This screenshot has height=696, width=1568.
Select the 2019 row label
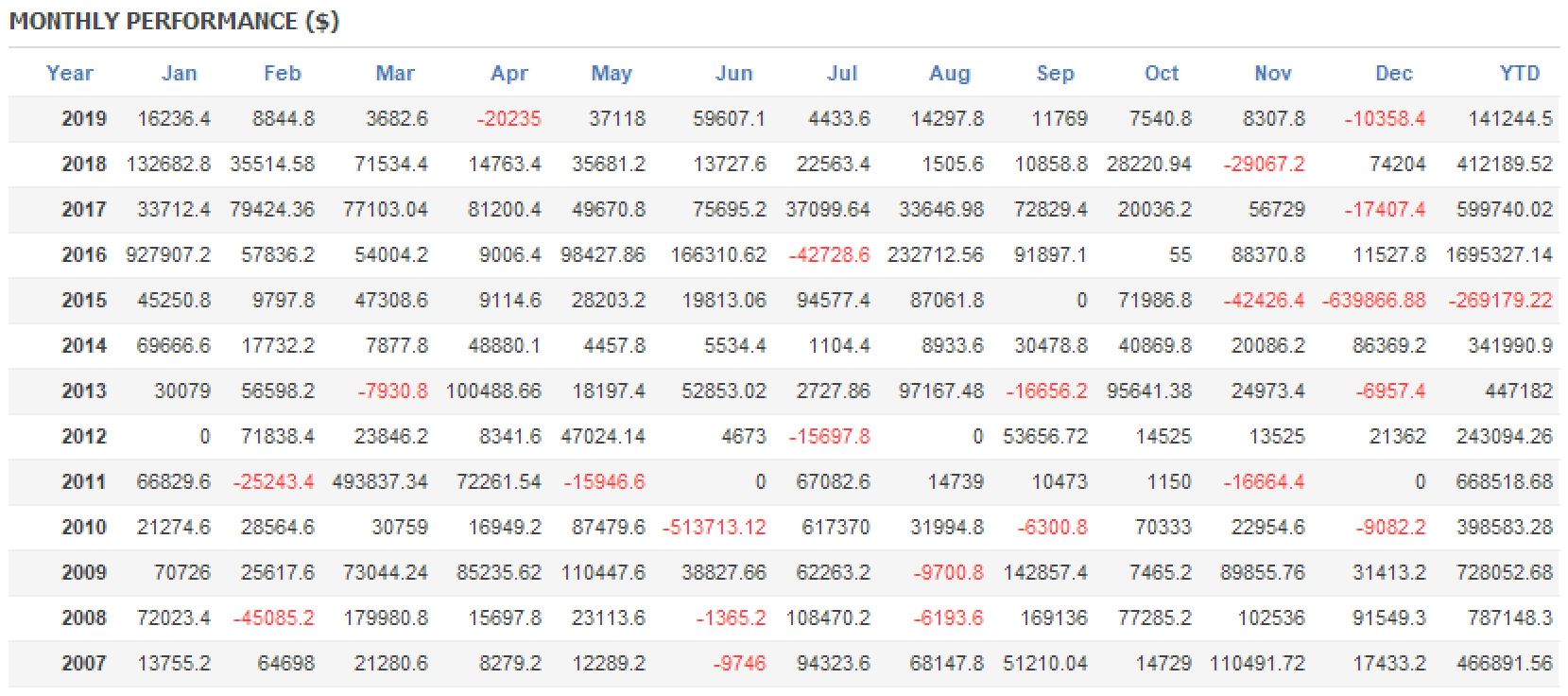pos(84,119)
